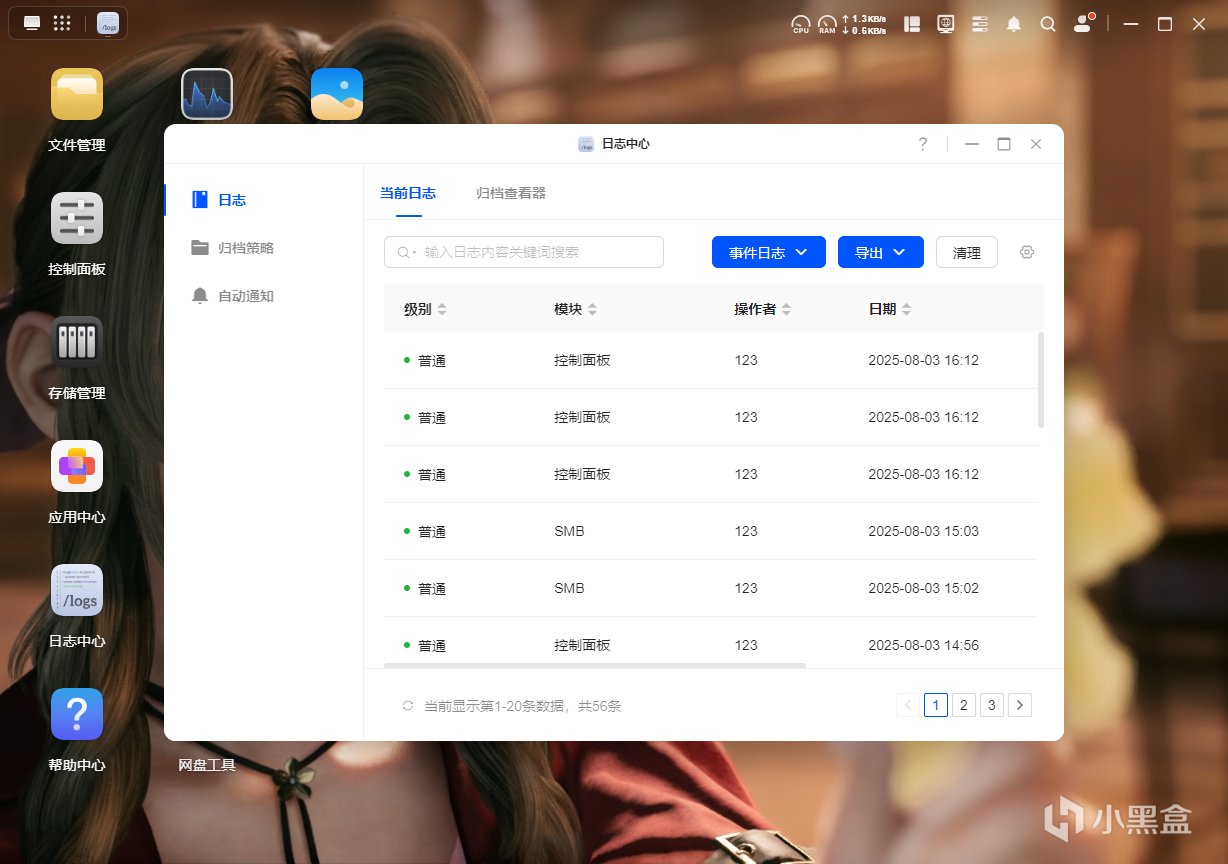
Task: Click the network speed indicator
Action: (864, 24)
